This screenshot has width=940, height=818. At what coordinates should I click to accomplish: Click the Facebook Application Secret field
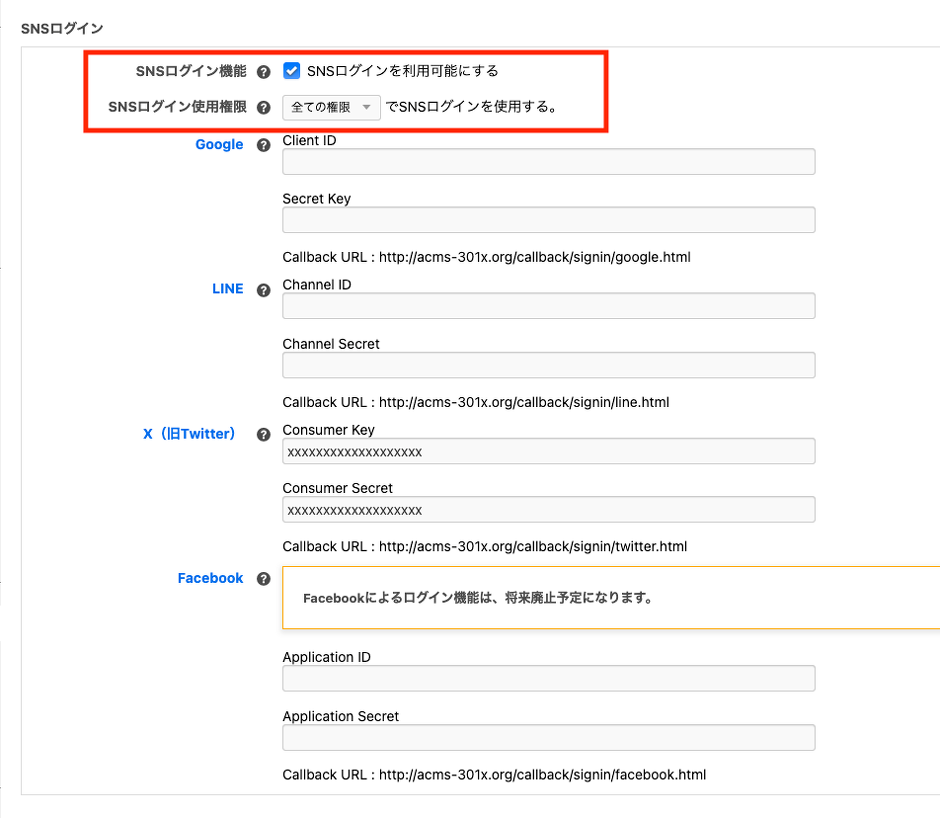click(x=548, y=738)
